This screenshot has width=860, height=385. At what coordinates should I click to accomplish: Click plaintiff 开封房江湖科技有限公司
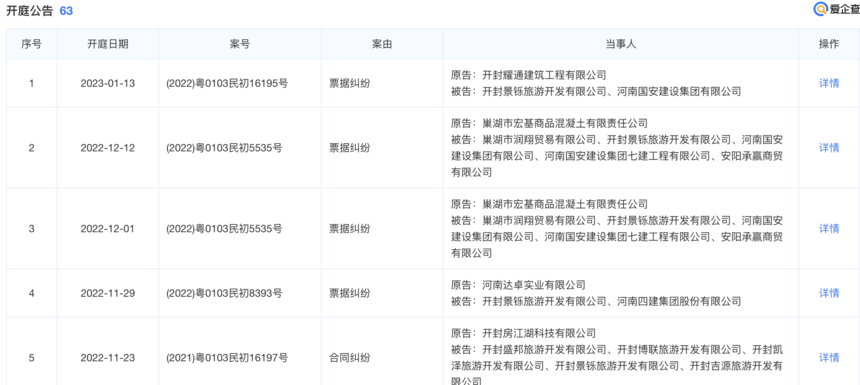click(x=539, y=333)
